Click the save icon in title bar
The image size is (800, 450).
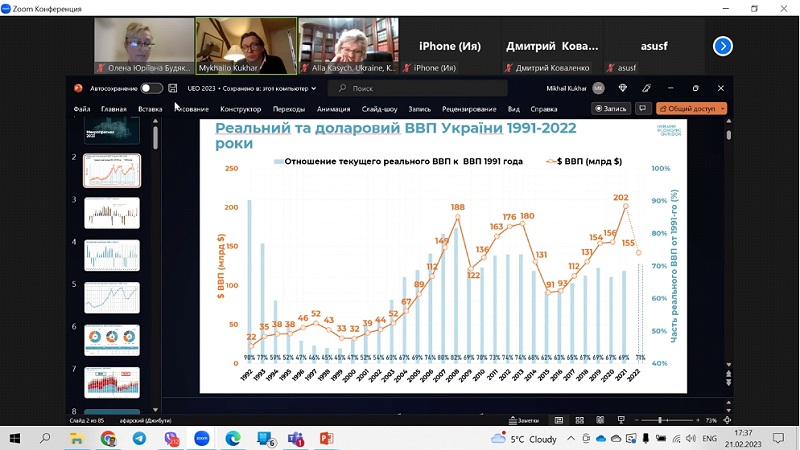click(173, 88)
